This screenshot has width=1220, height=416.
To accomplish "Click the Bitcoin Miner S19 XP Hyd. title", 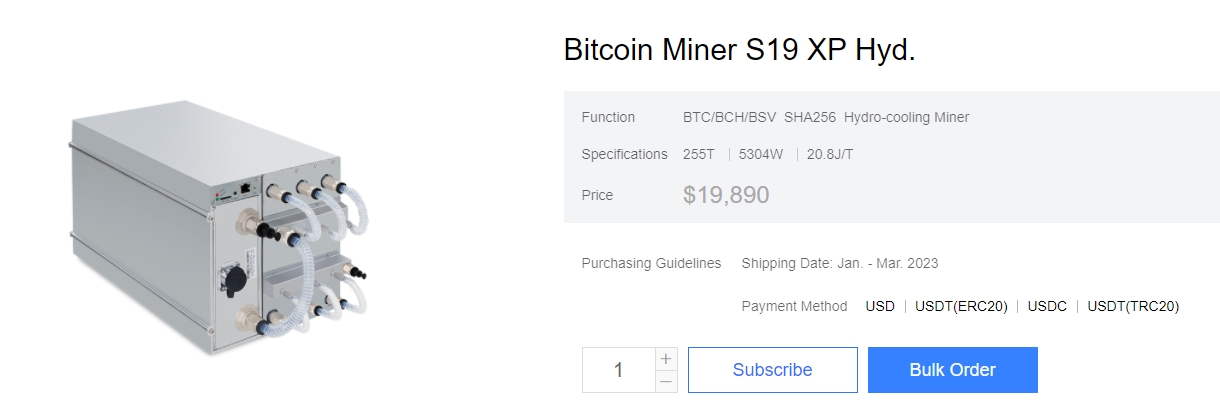I will [x=739, y=51].
